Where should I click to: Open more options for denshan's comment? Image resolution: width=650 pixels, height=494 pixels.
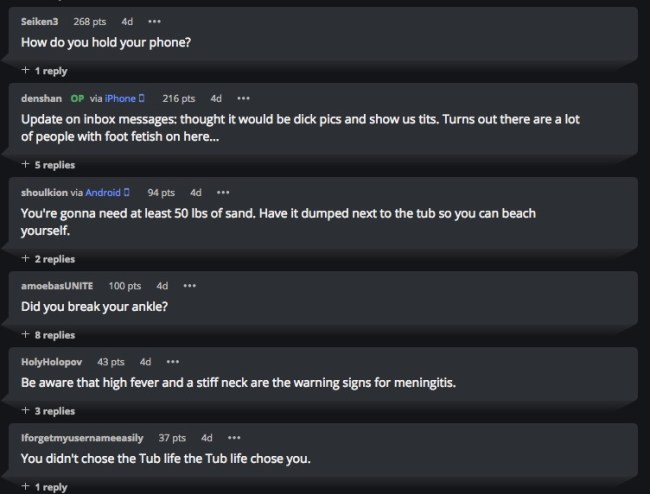pos(243,98)
